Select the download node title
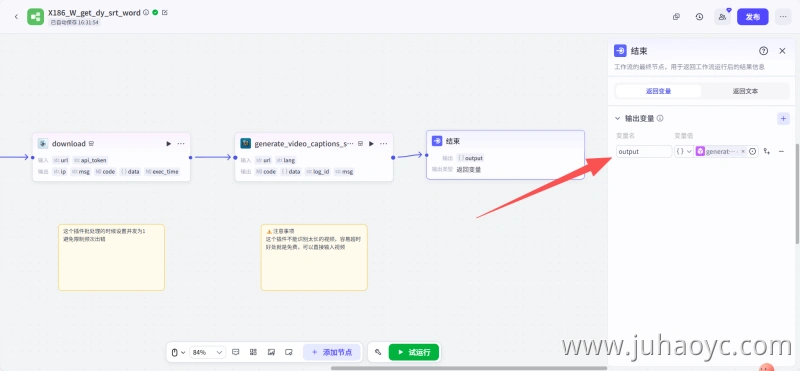 pos(69,144)
